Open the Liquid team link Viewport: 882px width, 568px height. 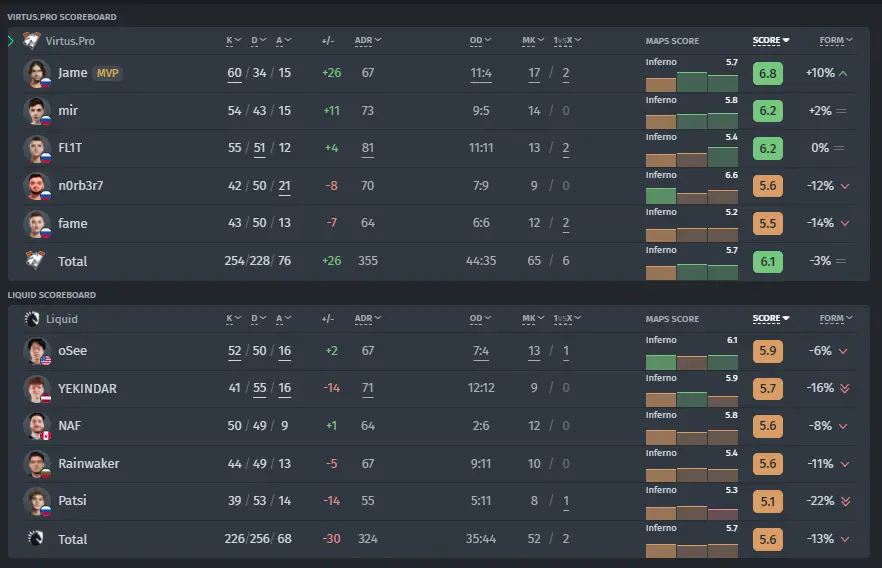click(62, 319)
